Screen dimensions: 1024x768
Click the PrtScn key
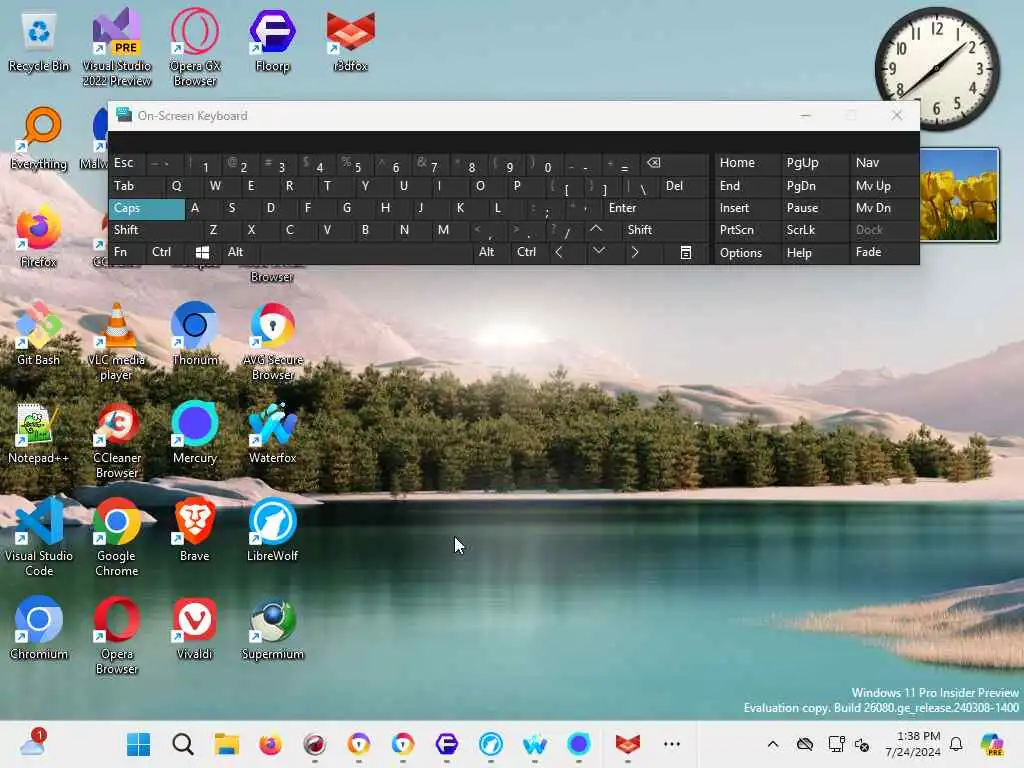[x=746, y=230]
